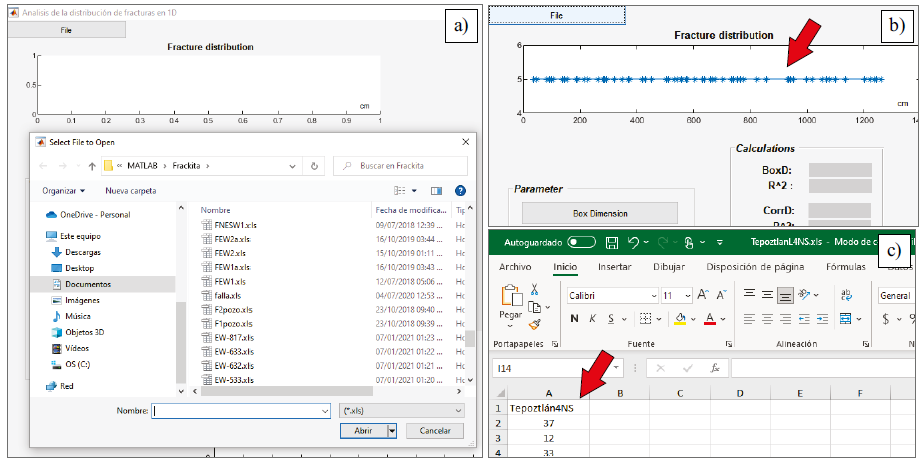Apply bold with the N icon
The height and width of the screenshot is (465, 924).
(x=574, y=319)
